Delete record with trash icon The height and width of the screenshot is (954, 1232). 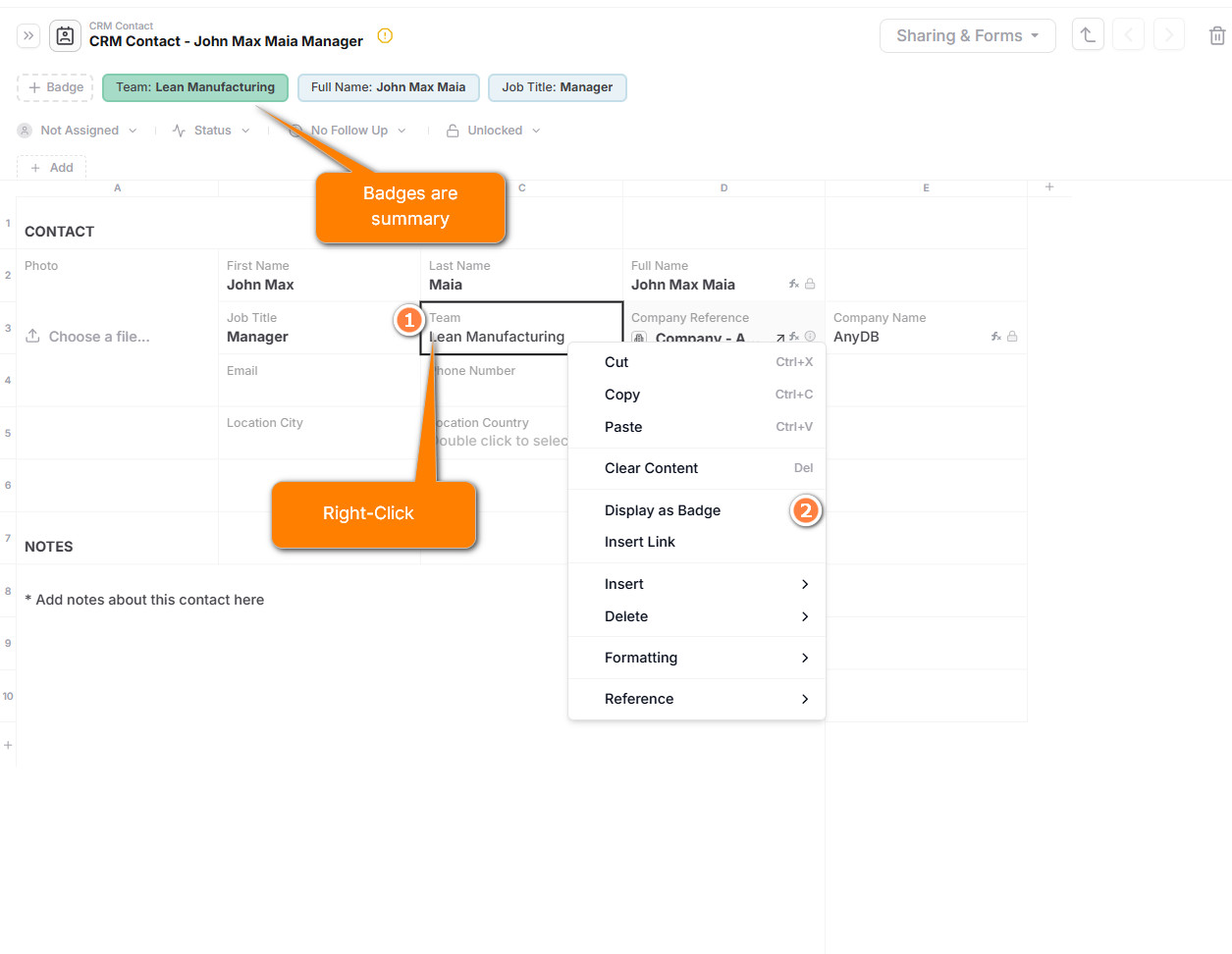click(1217, 36)
